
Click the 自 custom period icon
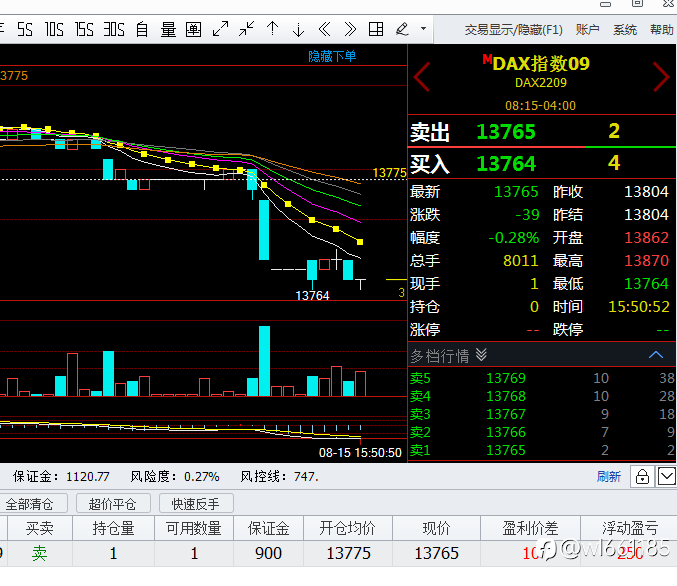[x=142, y=30]
